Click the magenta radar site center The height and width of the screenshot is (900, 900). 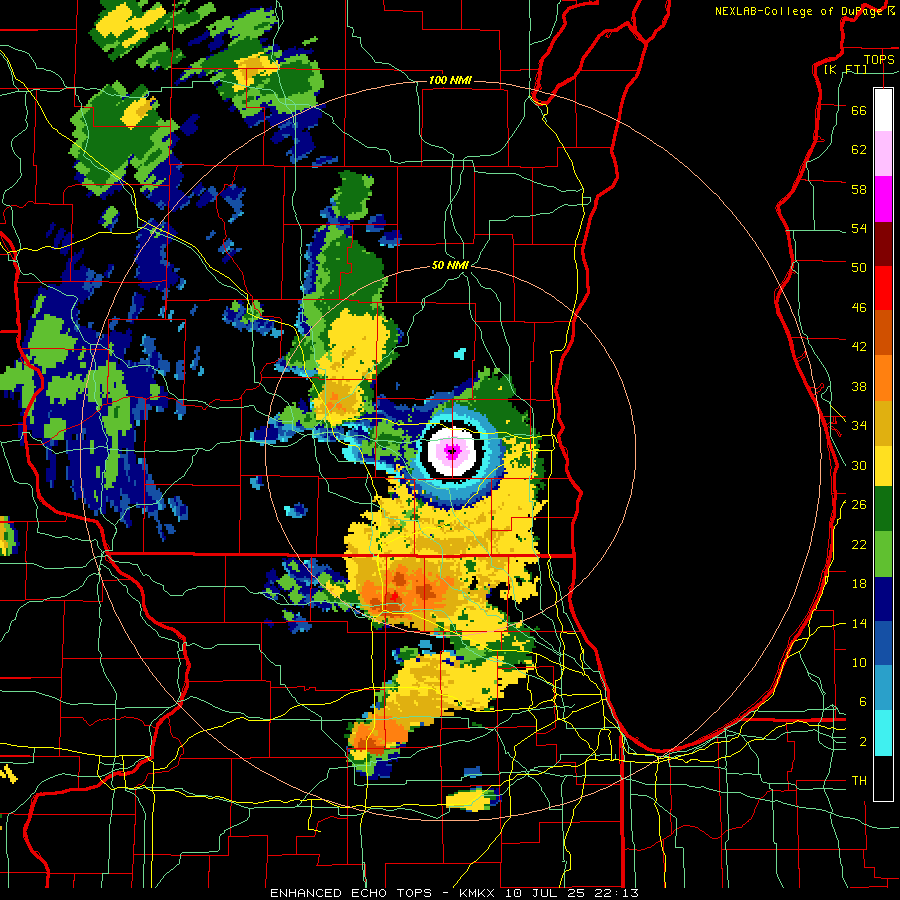click(452, 452)
